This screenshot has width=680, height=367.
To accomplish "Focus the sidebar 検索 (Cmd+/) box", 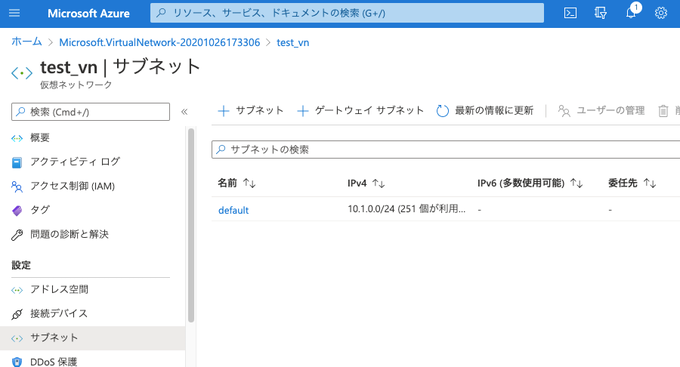I will 91,112.
